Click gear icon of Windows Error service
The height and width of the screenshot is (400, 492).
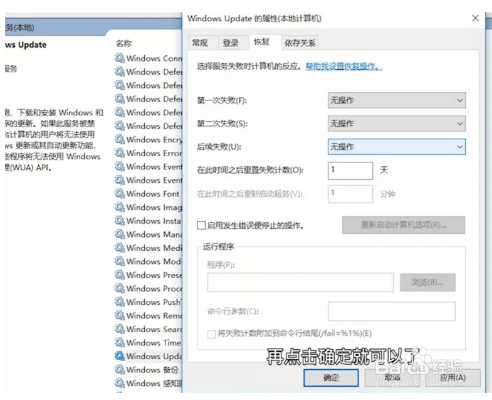120,153
